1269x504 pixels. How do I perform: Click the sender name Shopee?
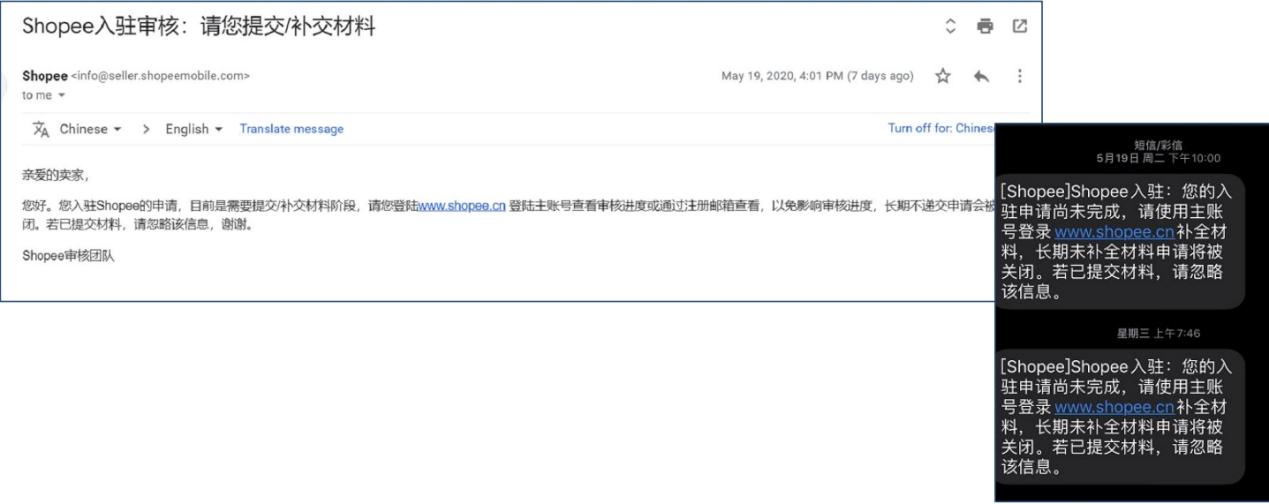pyautogui.click(x=45, y=76)
